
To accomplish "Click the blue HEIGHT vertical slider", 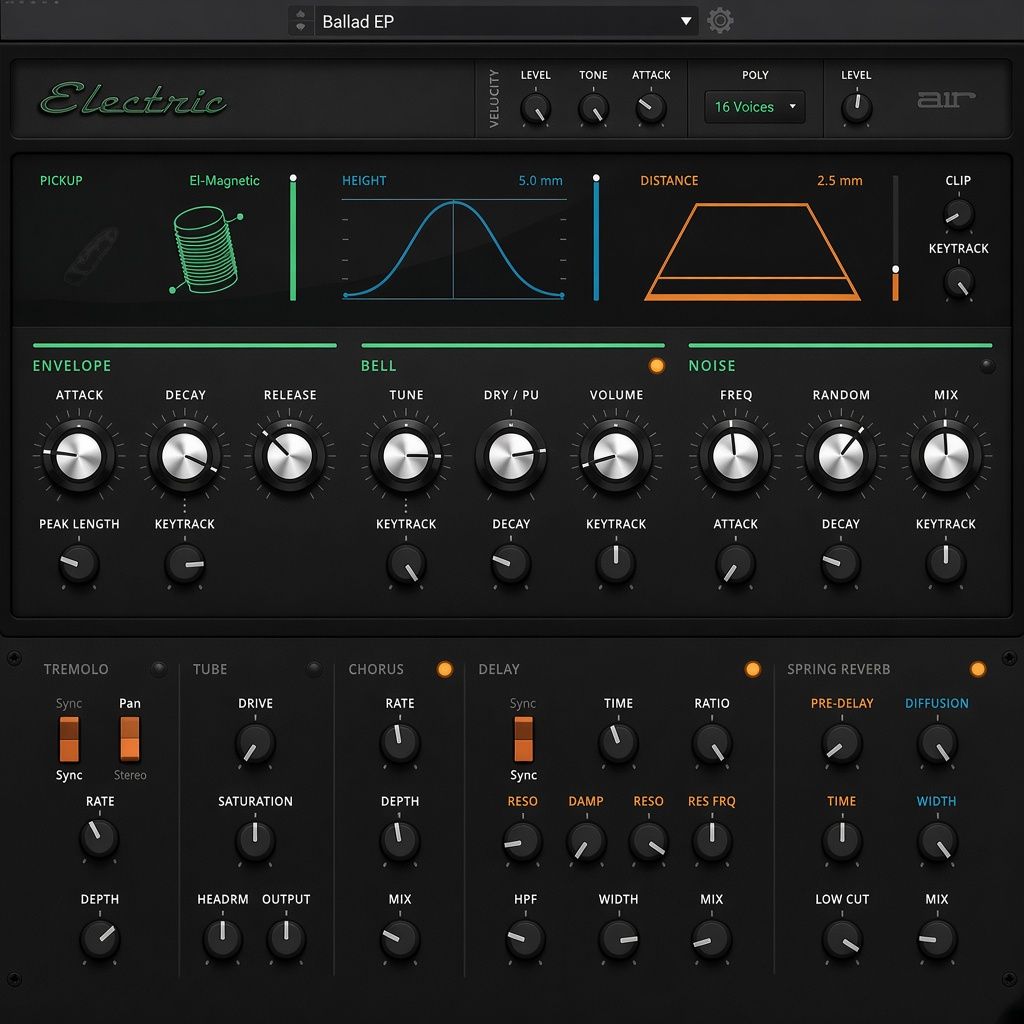I will 596,238.
